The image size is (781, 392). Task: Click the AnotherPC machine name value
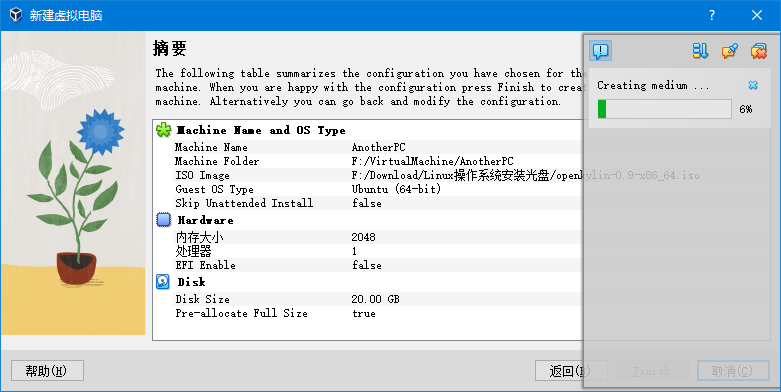point(379,147)
